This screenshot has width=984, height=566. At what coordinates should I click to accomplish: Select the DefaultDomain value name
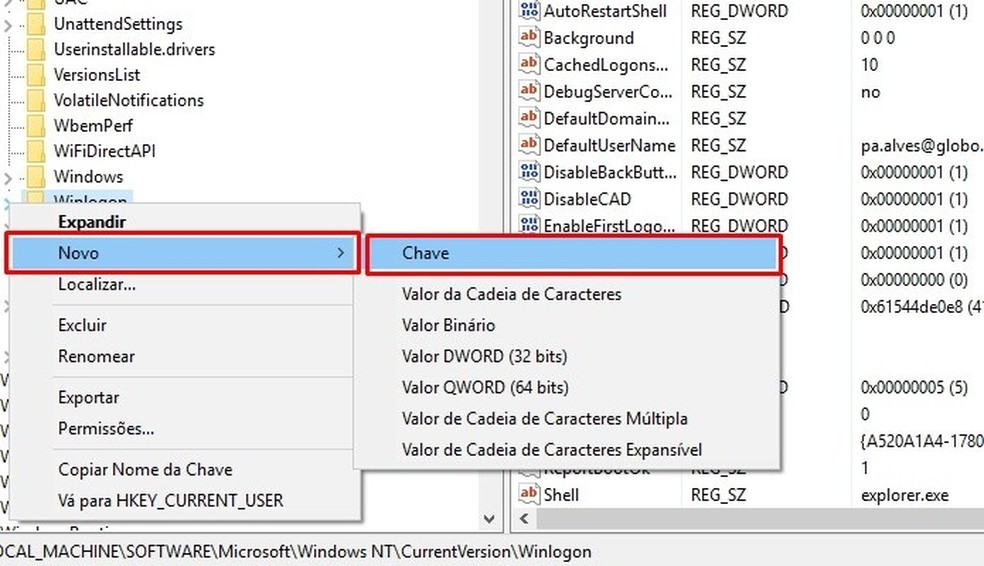(606, 119)
